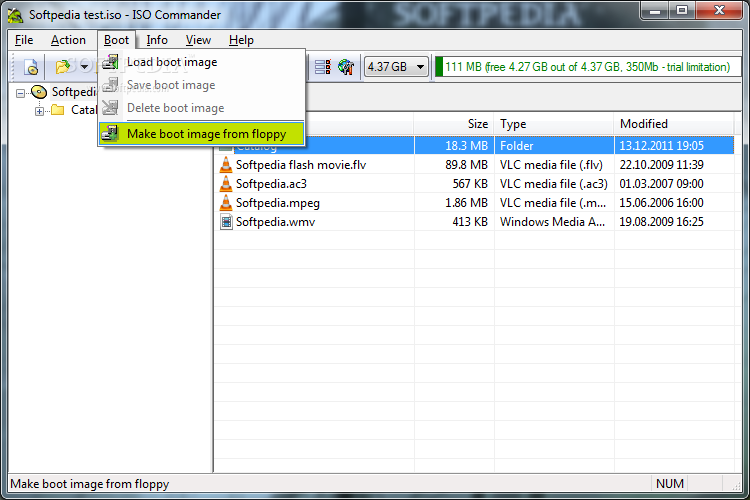The image size is (750, 500).
Task: Expand the Catalog folder tree node
Action: pos(39,111)
